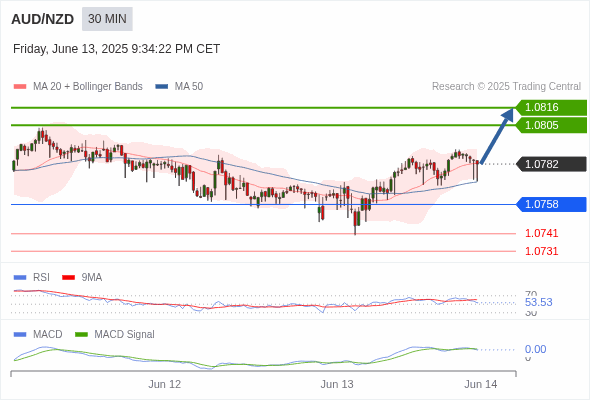Image resolution: width=590 pixels, height=400 pixels.
Task: Click the MACD Signal green legend swatch
Action: [81, 335]
